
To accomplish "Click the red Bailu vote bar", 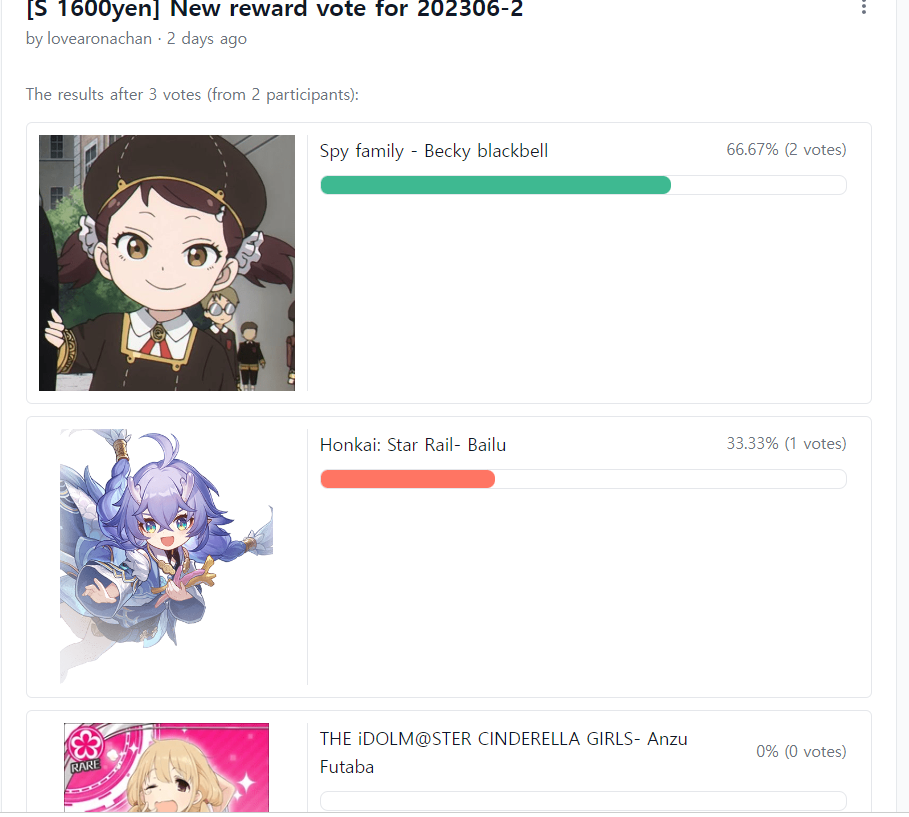I will pyautogui.click(x=407, y=479).
